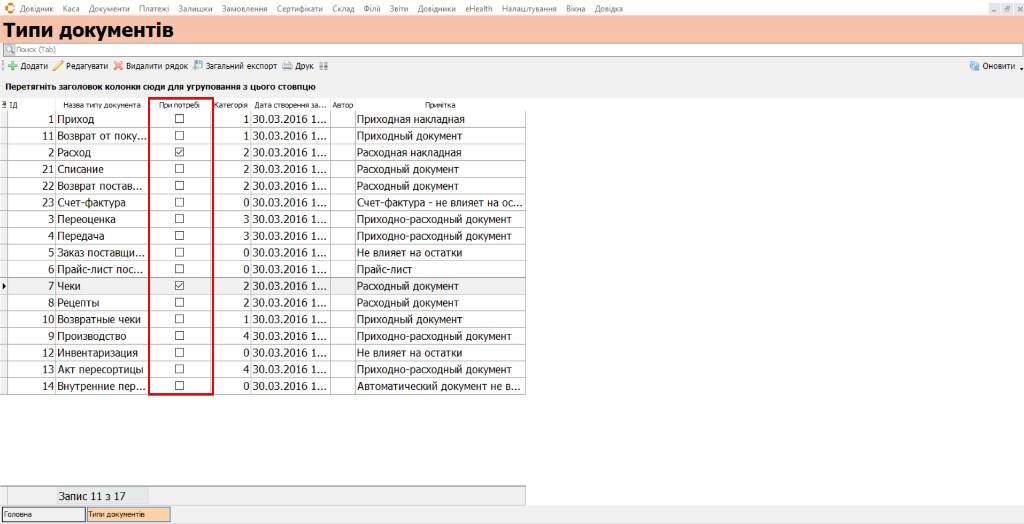Toggle При потребі checkbox for Приход
Image resolution: width=1024 pixels, height=524 pixels.
pos(180,119)
